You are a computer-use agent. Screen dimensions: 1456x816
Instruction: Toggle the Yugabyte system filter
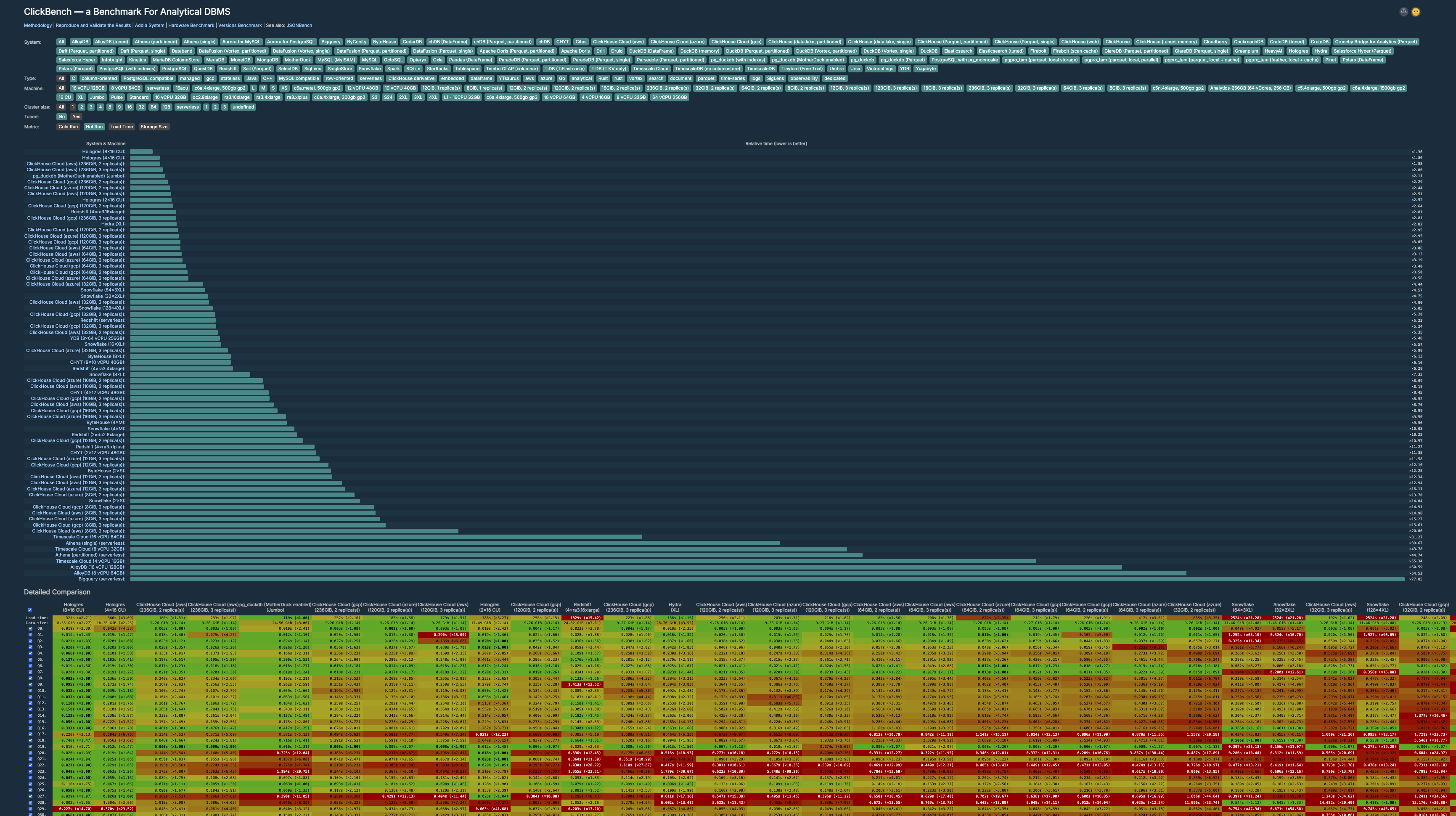pos(925,69)
